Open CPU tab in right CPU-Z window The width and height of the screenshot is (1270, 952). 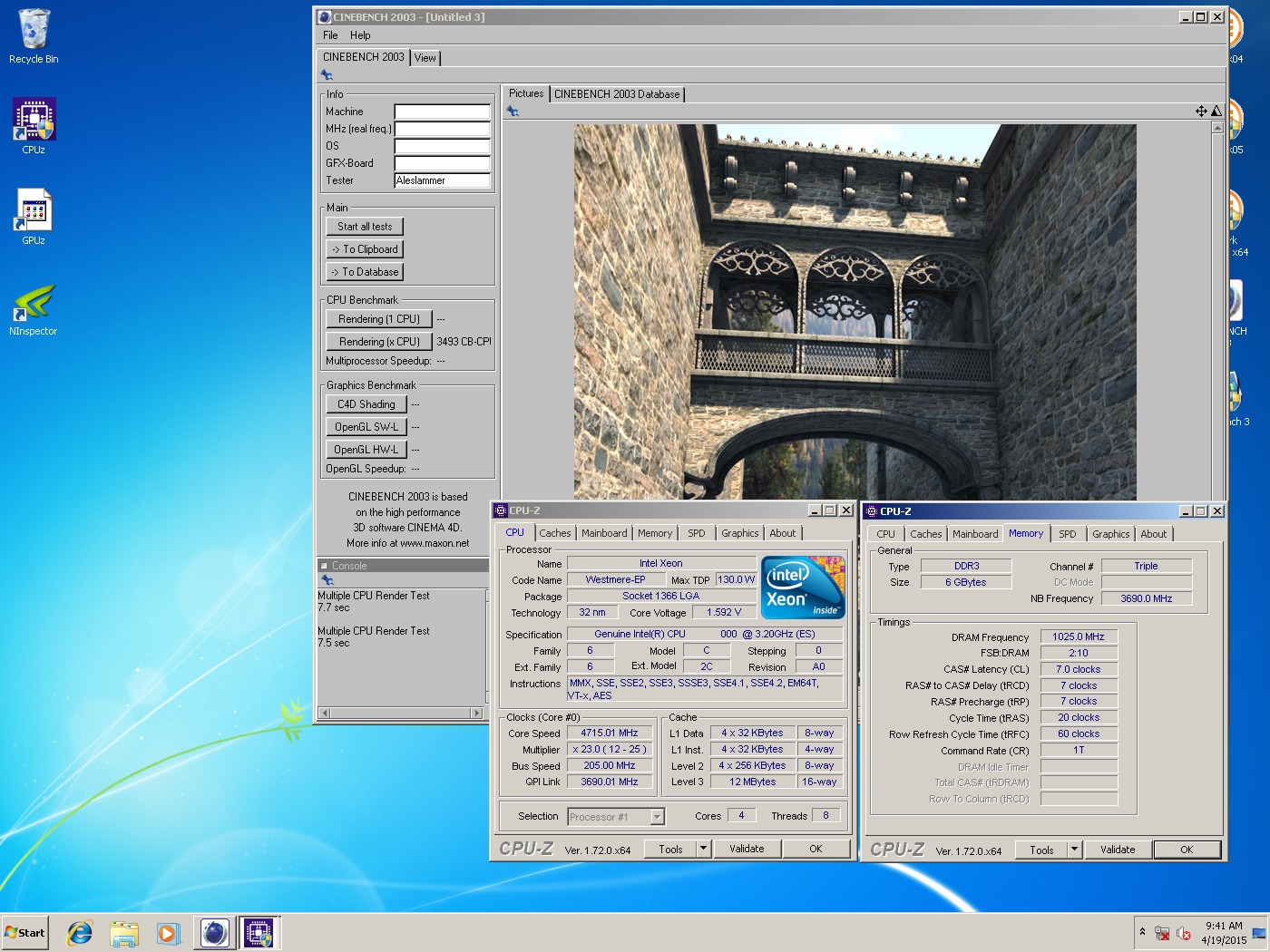(886, 534)
